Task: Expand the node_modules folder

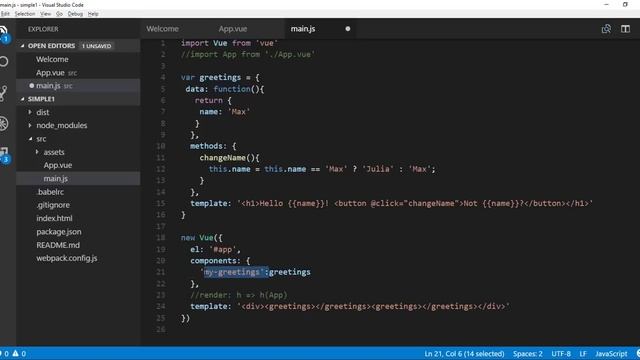Action: (30, 125)
